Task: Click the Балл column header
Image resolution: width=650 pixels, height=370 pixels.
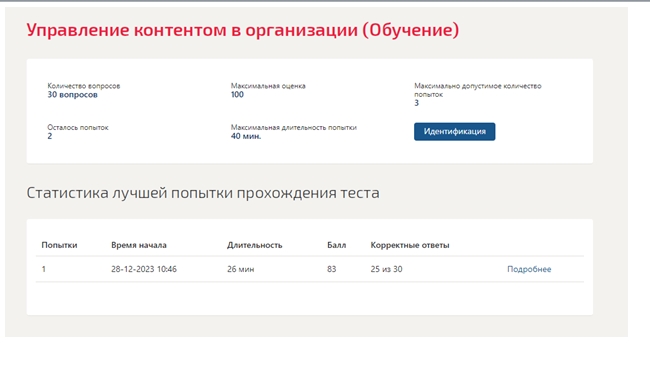Action: click(336, 245)
